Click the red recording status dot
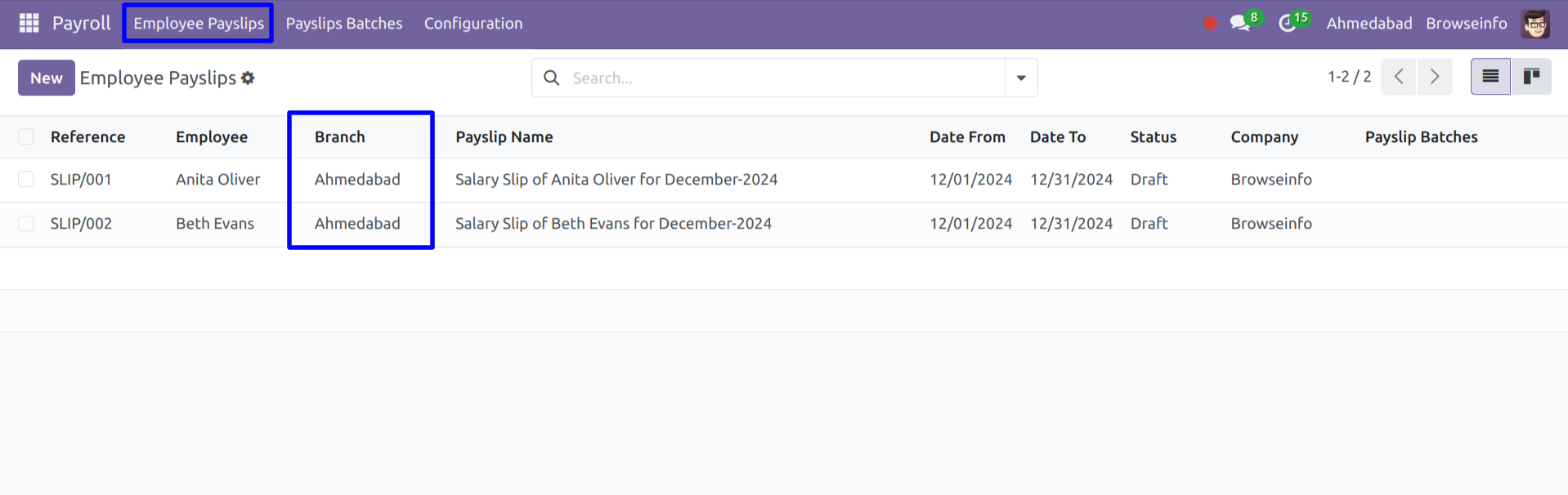Viewport: 1568px width, 495px height. pyautogui.click(x=1210, y=24)
